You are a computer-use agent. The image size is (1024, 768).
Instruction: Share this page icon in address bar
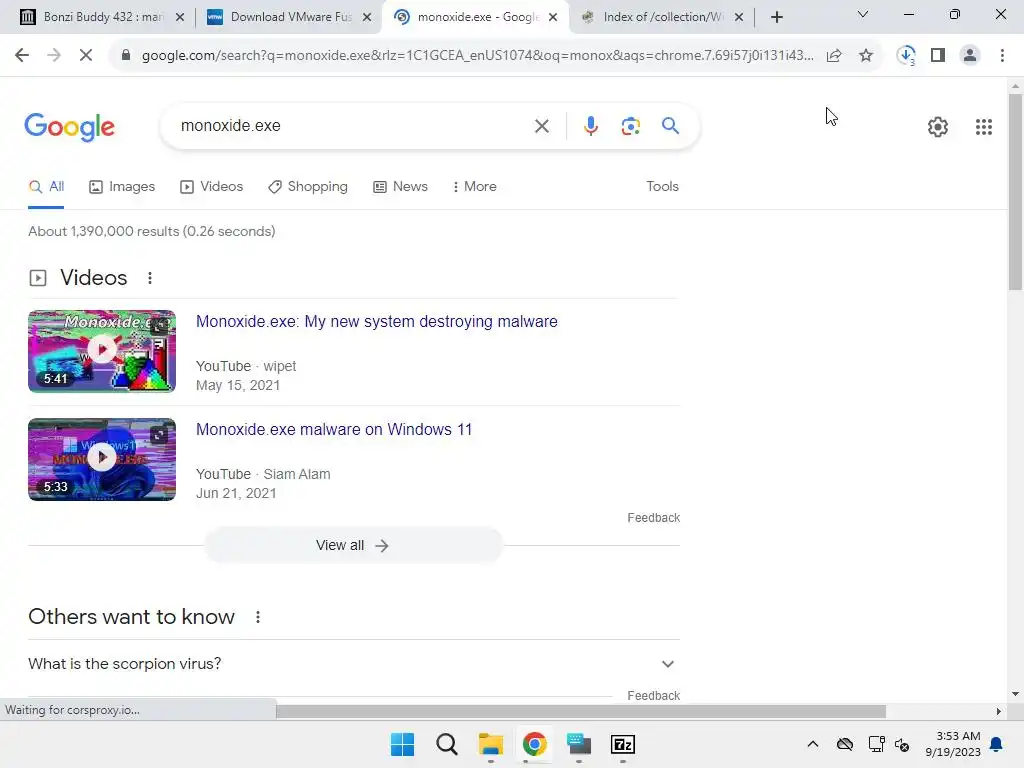[x=834, y=56]
